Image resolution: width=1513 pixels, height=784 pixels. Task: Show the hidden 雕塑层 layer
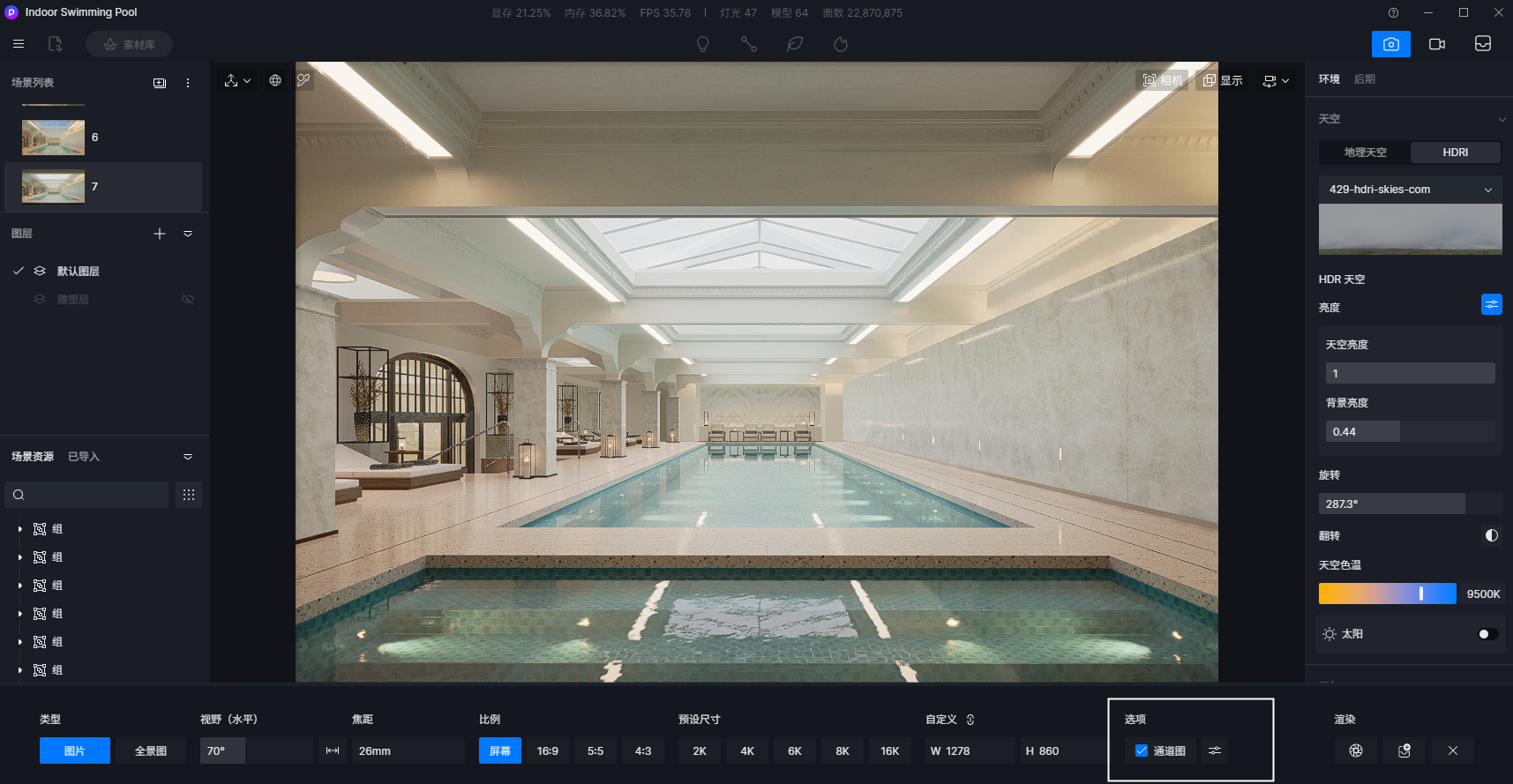[x=188, y=299]
